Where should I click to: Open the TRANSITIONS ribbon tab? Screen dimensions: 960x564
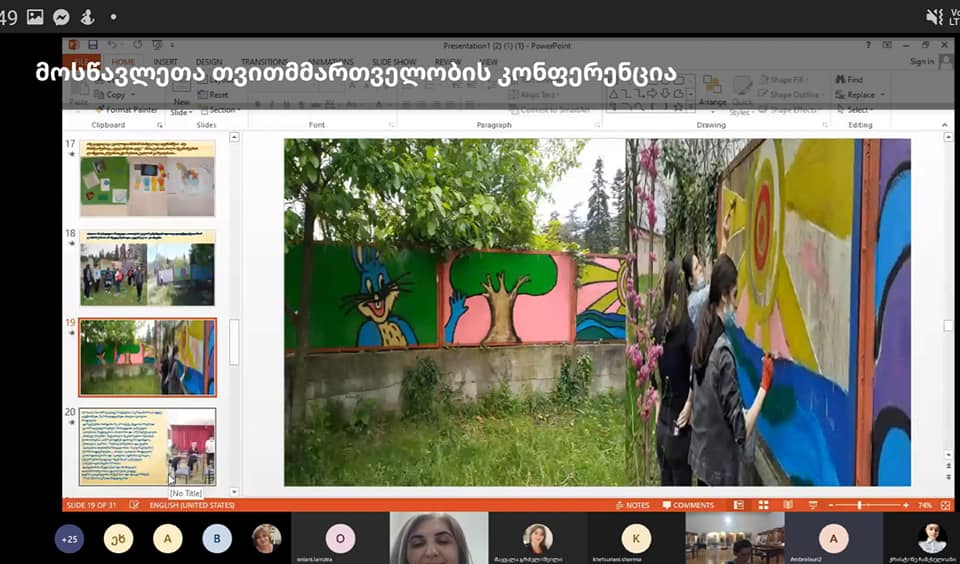264,62
